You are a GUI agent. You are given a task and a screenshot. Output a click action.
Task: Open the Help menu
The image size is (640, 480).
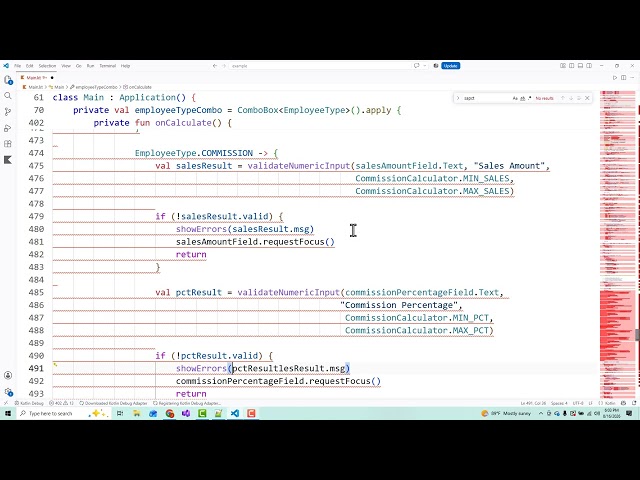click(125, 66)
